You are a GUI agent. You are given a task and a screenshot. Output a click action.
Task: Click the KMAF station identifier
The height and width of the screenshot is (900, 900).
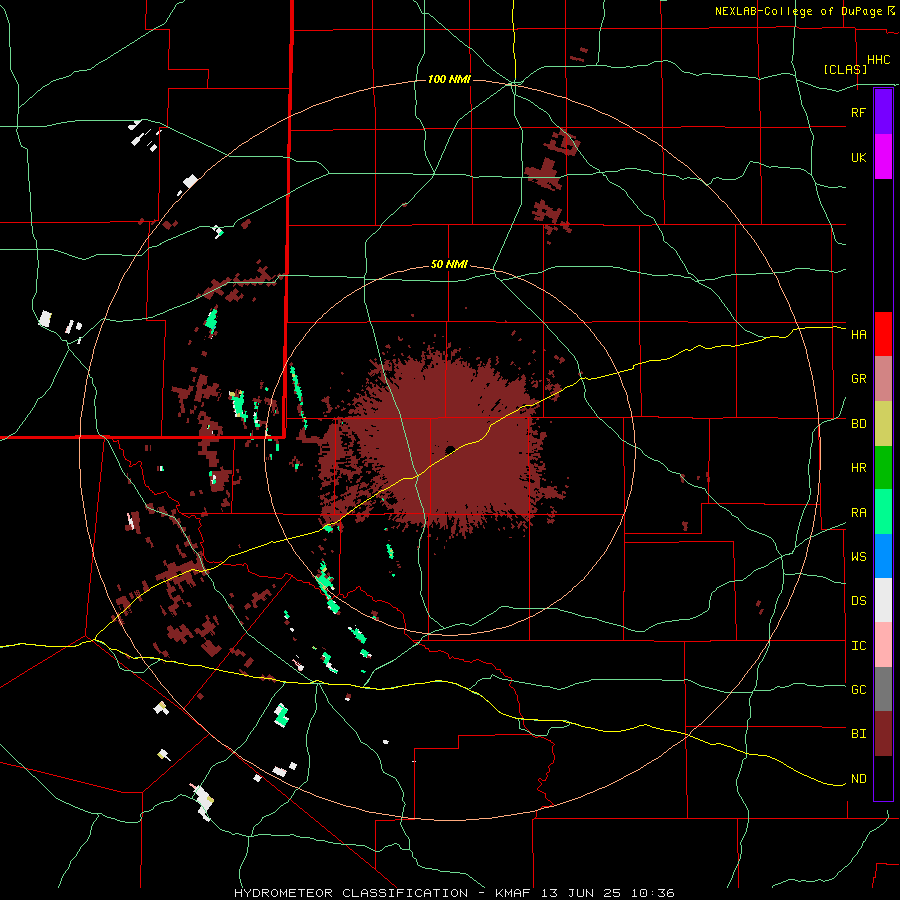[513, 893]
